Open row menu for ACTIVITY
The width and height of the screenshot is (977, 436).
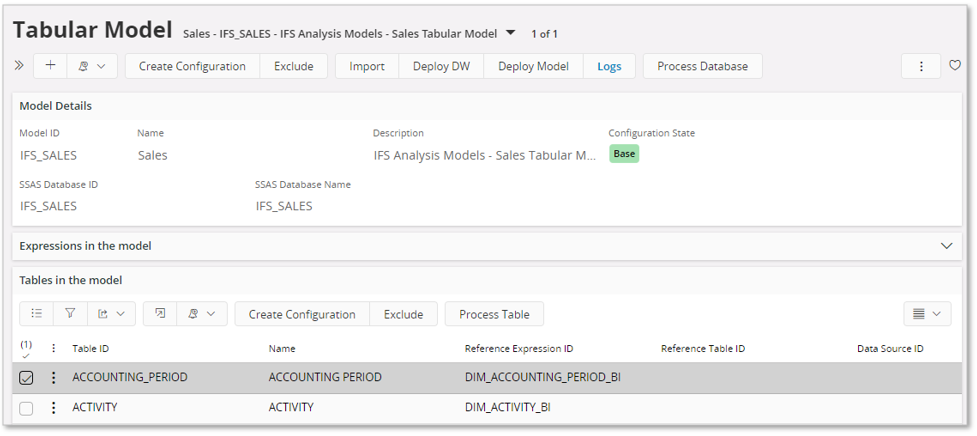pos(54,408)
